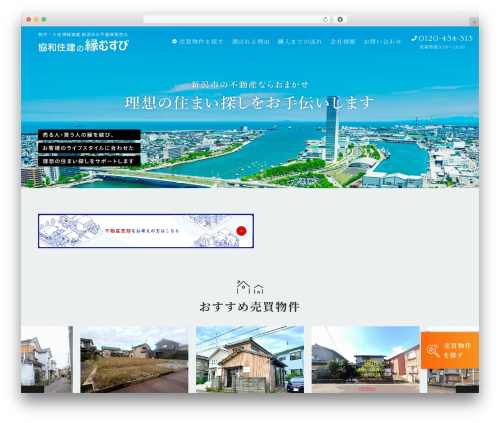The width and height of the screenshot is (500, 423).
Task: Open the narrow street property thumbnail
Action: tap(47, 359)
